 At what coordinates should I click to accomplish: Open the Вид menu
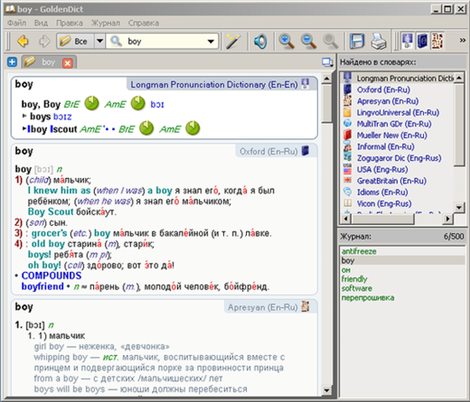click(x=41, y=23)
